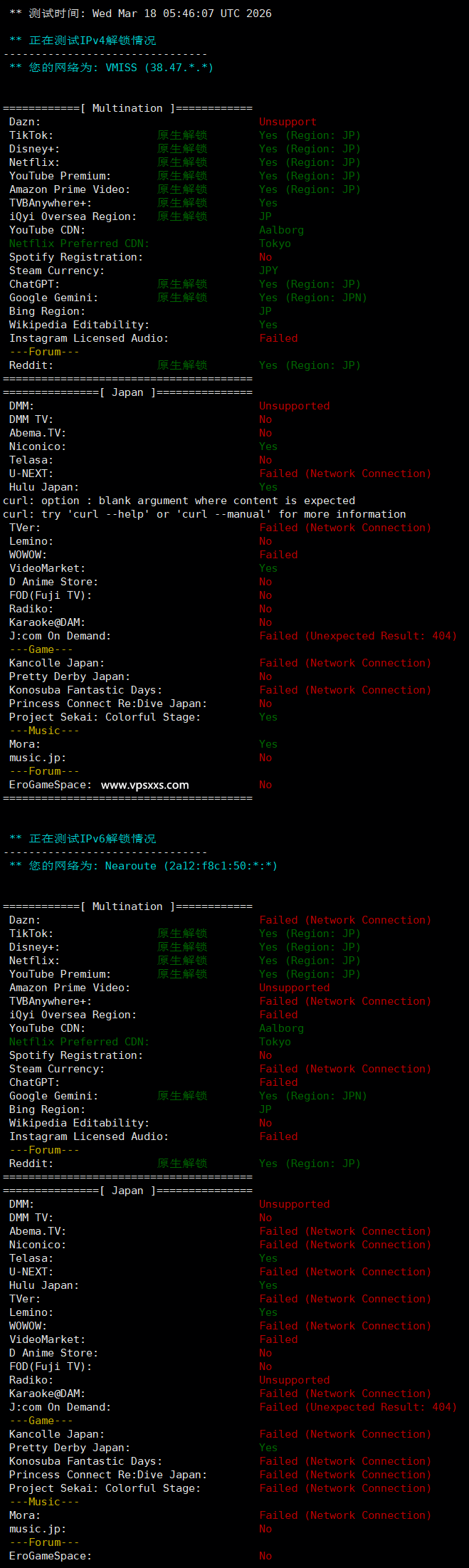Click the 'Unsupport' result beside Dazn

[x=288, y=122]
